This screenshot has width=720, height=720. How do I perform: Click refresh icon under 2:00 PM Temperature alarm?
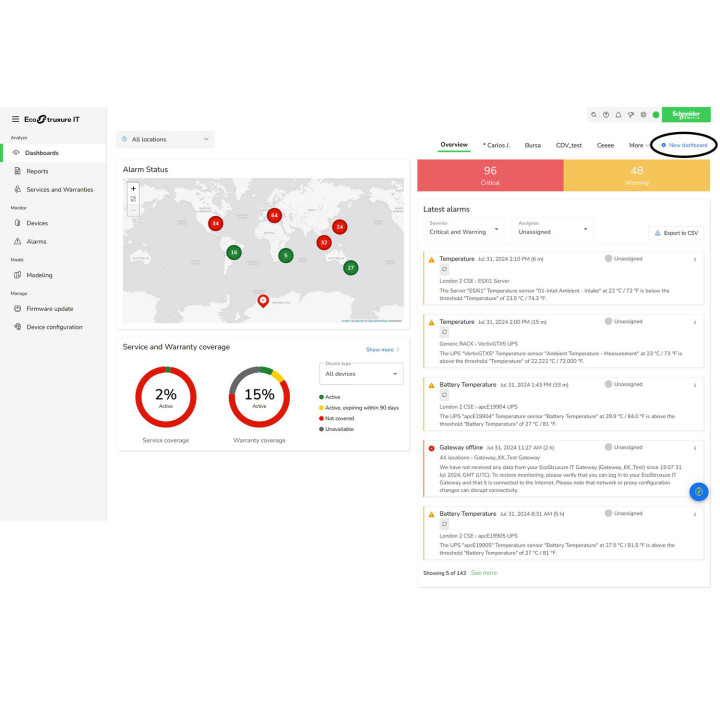pyautogui.click(x=444, y=332)
